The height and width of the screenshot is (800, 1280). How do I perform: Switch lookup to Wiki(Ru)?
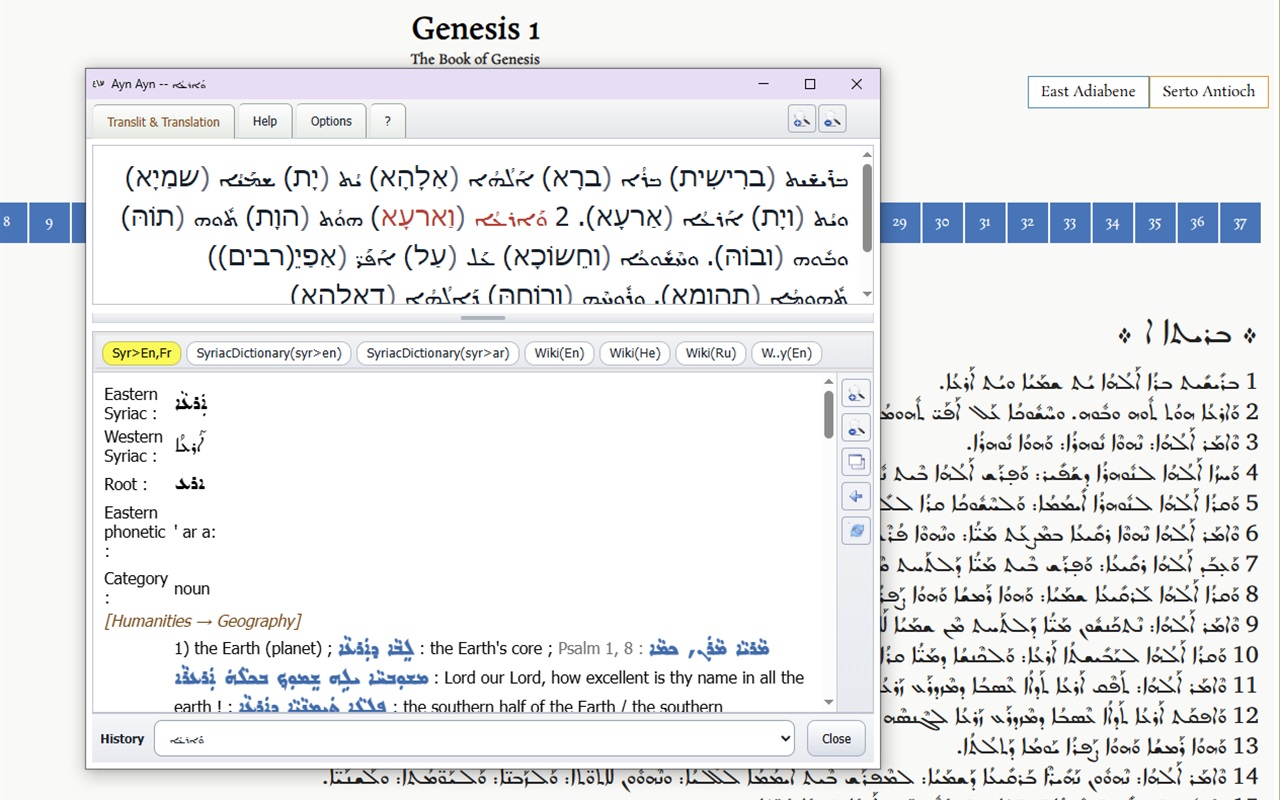(x=711, y=353)
